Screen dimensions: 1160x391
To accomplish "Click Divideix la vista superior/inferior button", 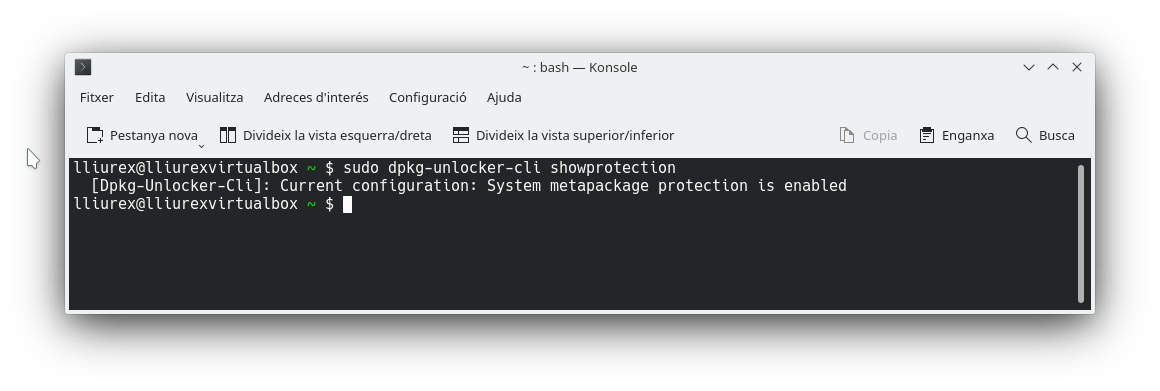I will pyautogui.click(x=564, y=135).
